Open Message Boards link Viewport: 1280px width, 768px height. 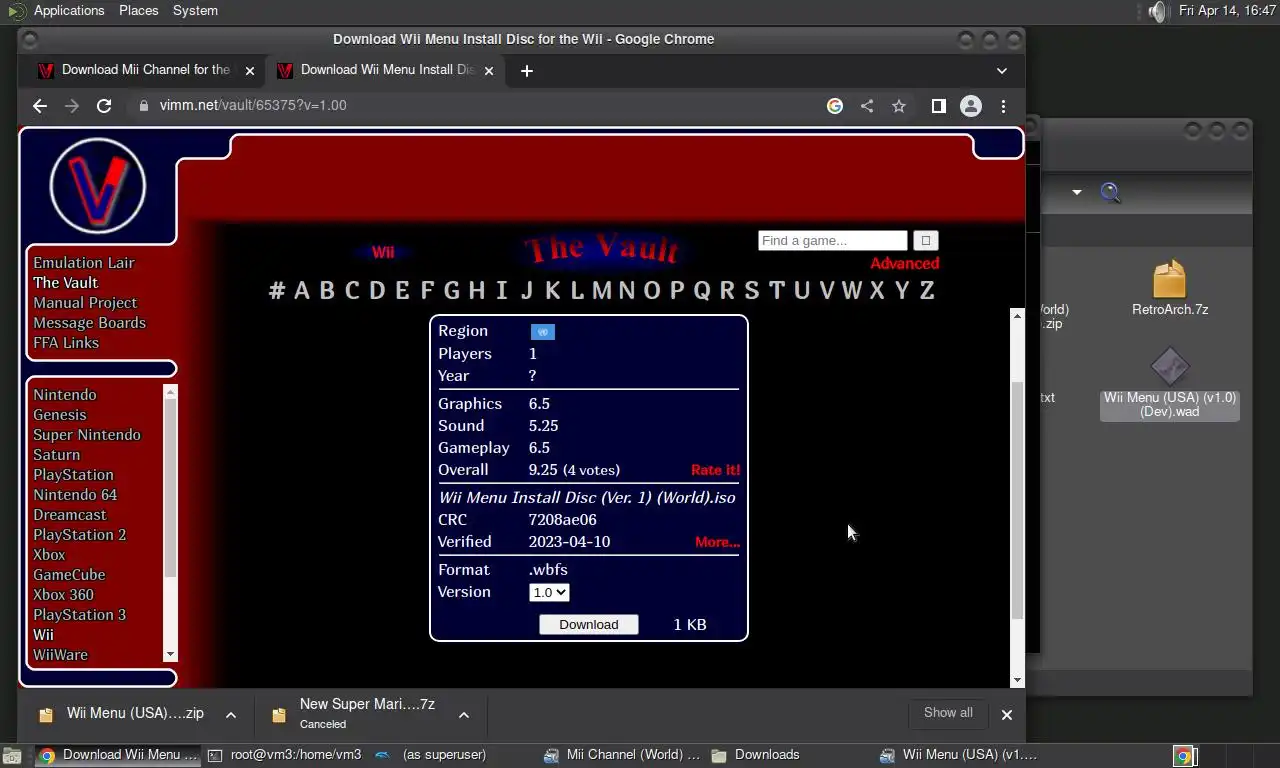(89, 322)
